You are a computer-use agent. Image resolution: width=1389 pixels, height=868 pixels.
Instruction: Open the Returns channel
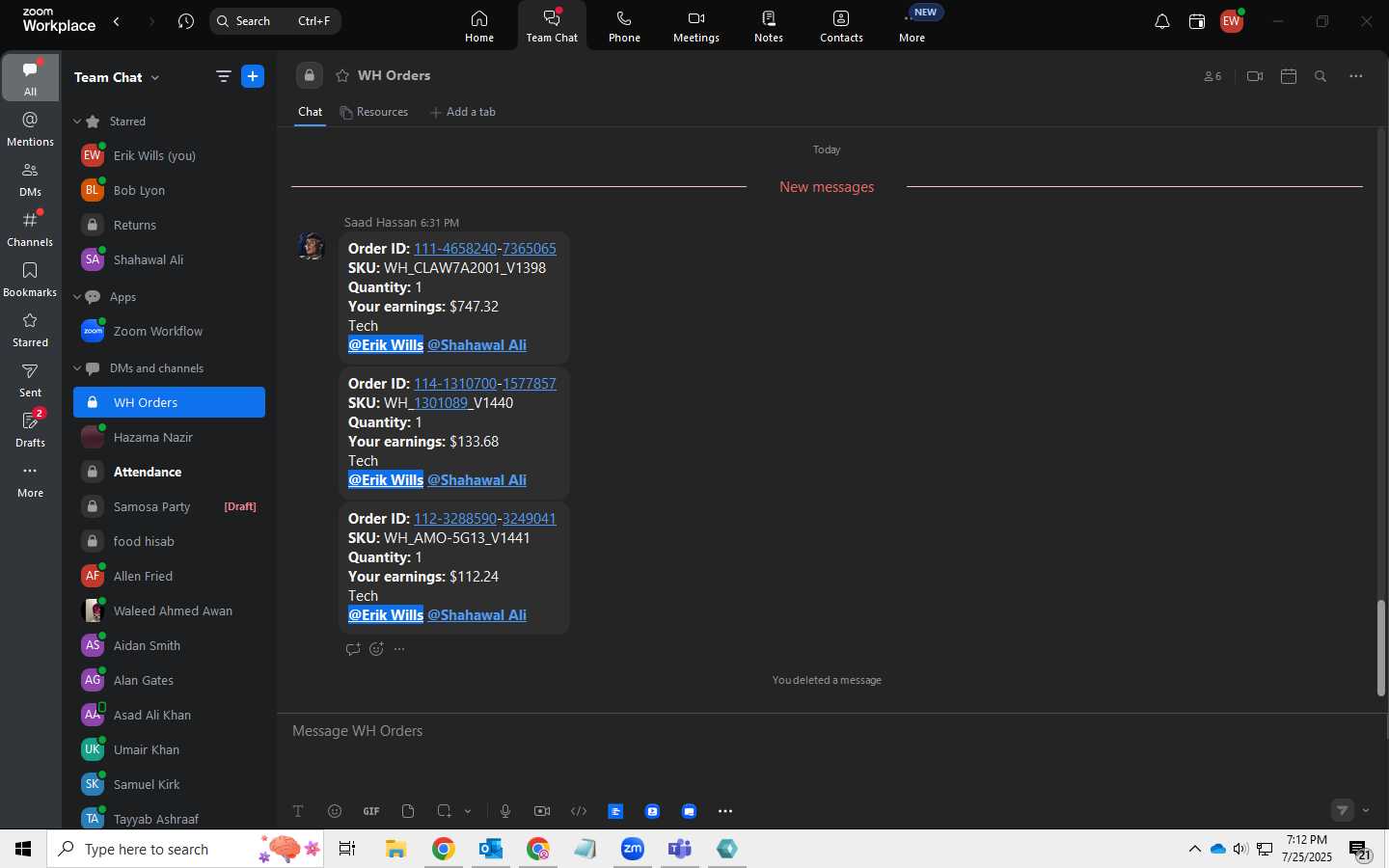coord(169,225)
